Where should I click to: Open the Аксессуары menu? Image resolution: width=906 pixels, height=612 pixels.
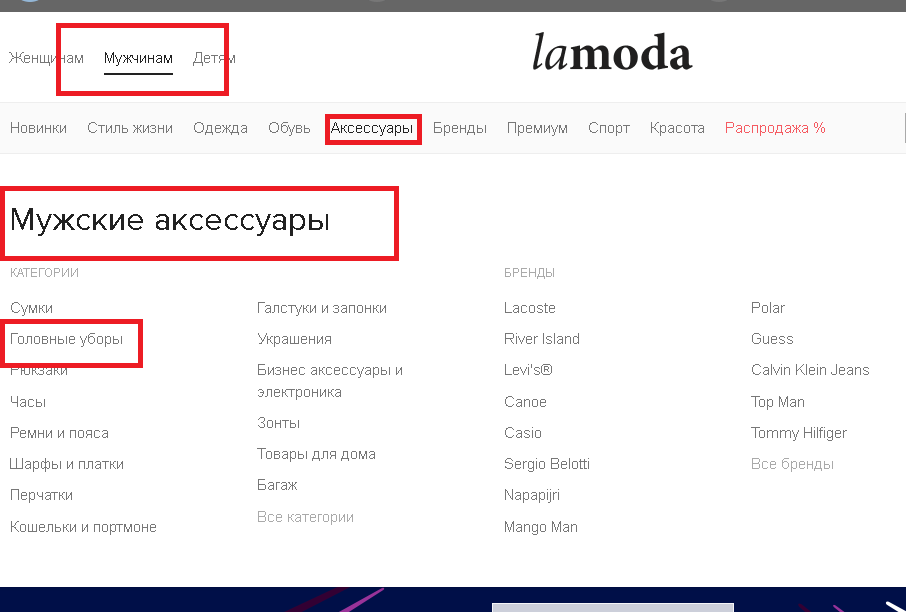click(x=372, y=128)
